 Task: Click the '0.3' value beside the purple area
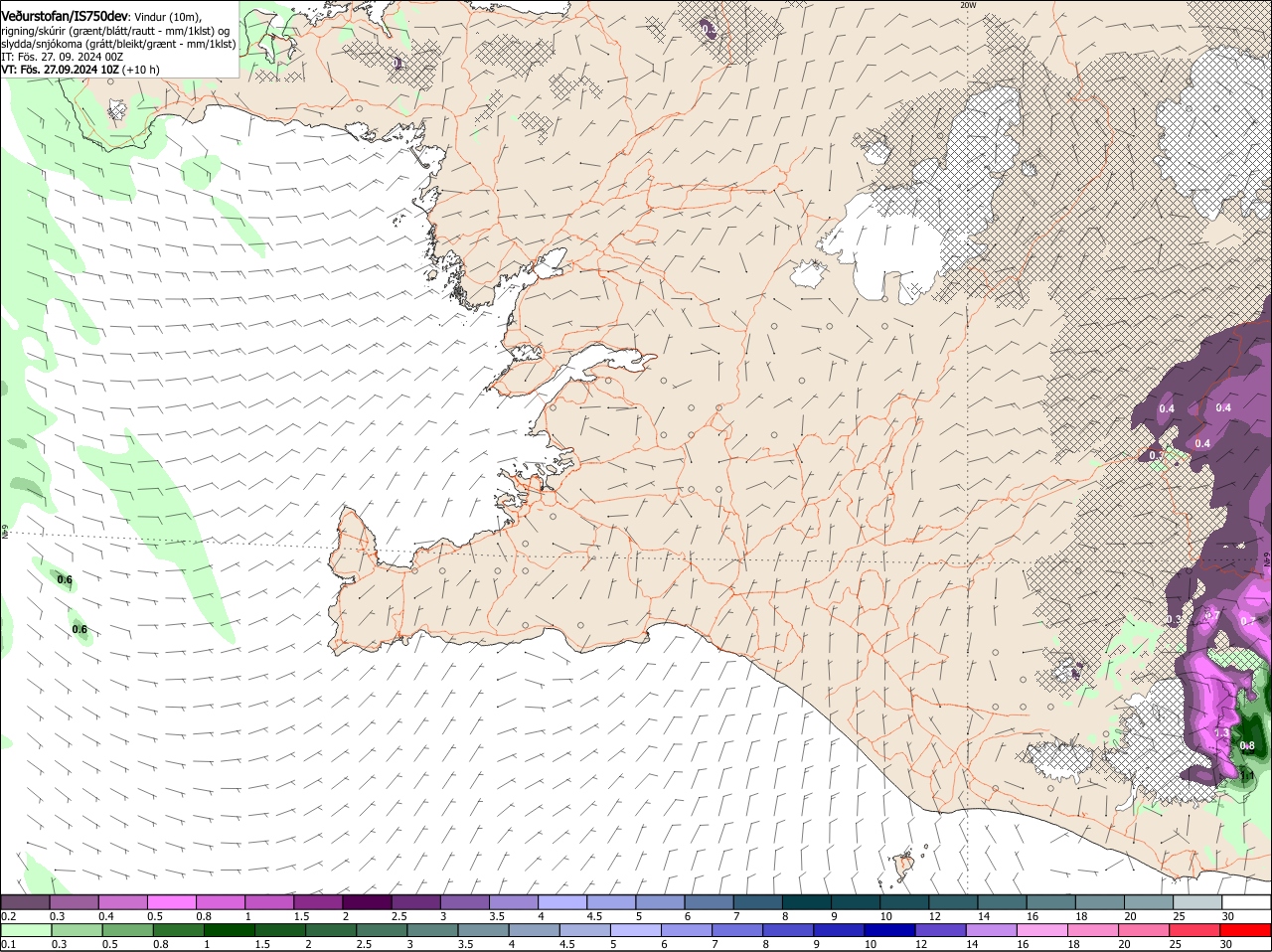click(x=1174, y=620)
